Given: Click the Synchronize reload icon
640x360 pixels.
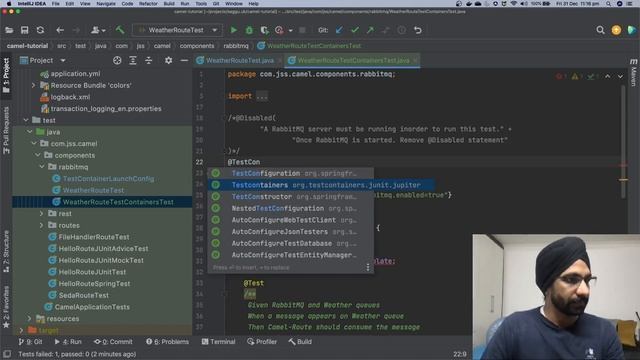Looking at the screenshot, I should pos(40,30).
